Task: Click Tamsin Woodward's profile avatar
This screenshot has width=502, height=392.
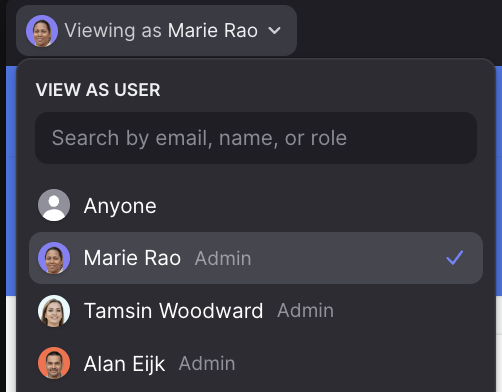Action: (x=54, y=311)
